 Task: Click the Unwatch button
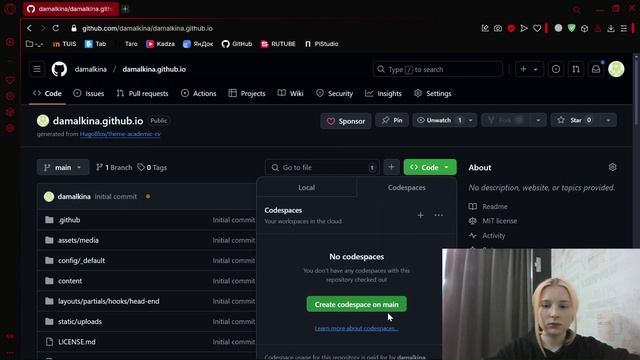click(439, 120)
